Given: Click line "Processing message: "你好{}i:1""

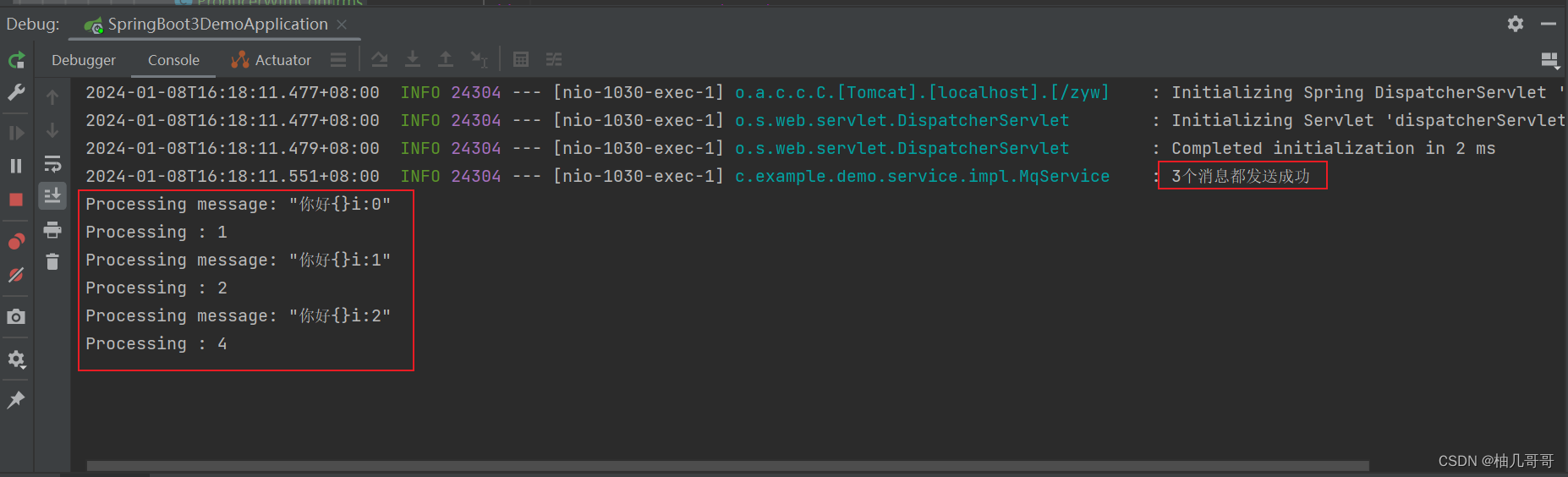Looking at the screenshot, I should 238,260.
